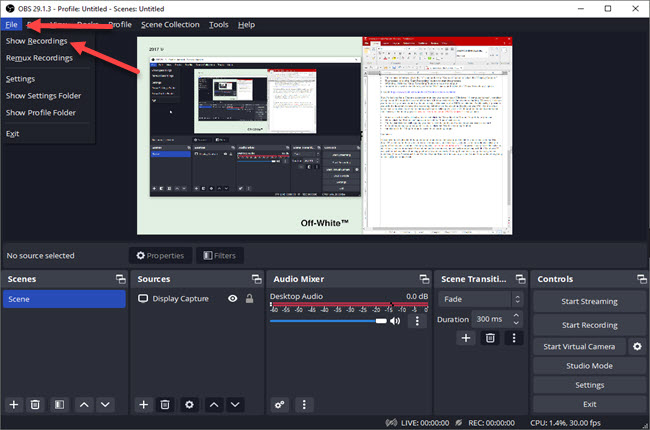Remove selected scene using trash icon
This screenshot has height=430, width=650.
point(35,404)
